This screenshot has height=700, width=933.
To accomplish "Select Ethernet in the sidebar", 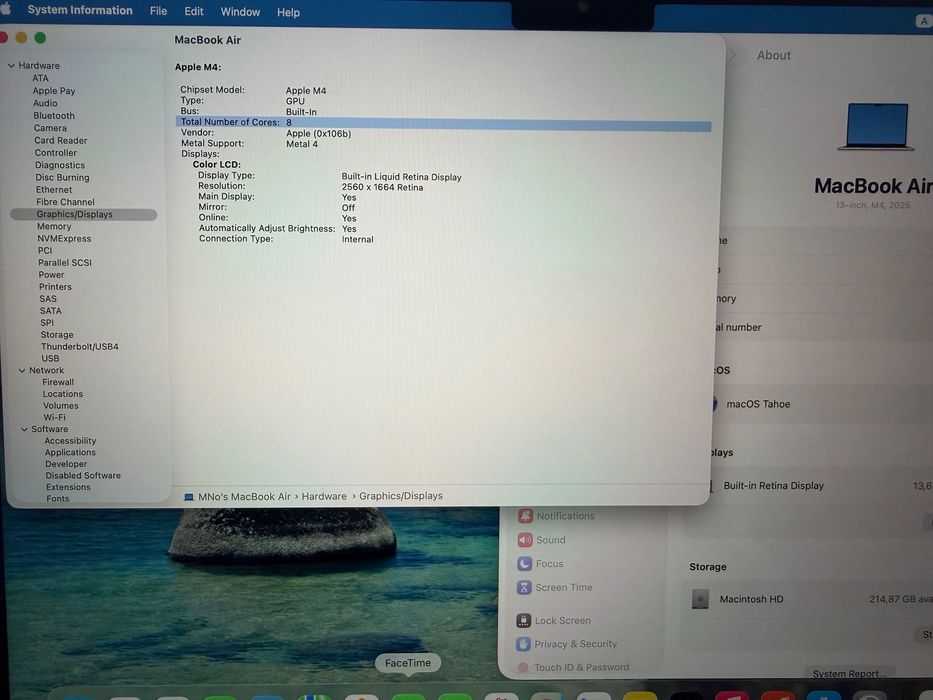I will tap(54, 189).
